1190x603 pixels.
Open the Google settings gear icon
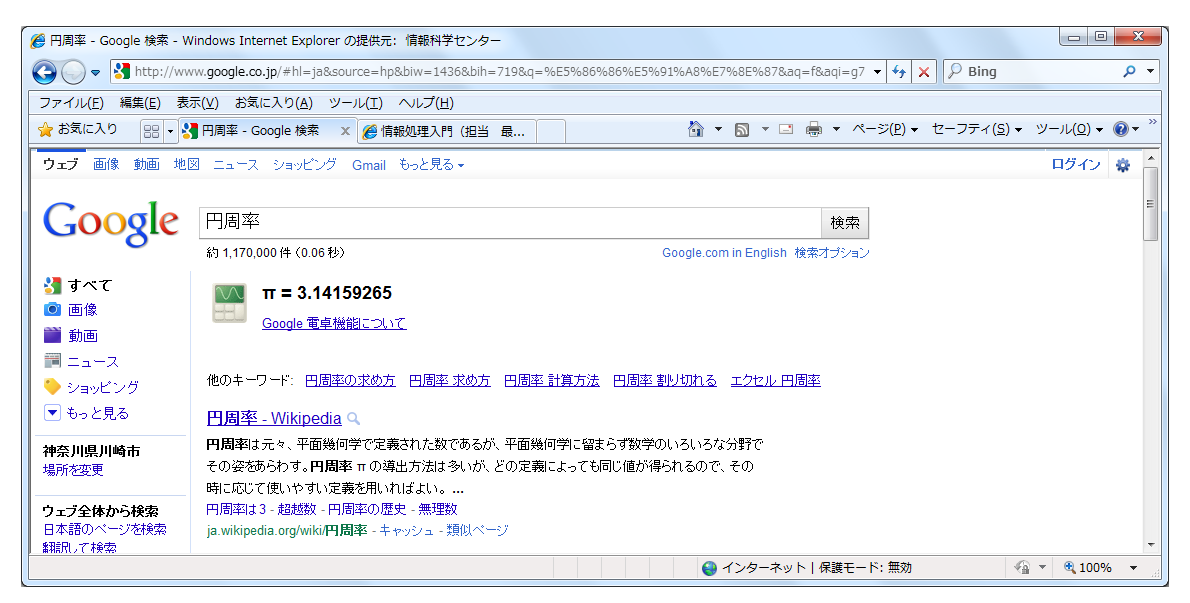click(x=1123, y=165)
